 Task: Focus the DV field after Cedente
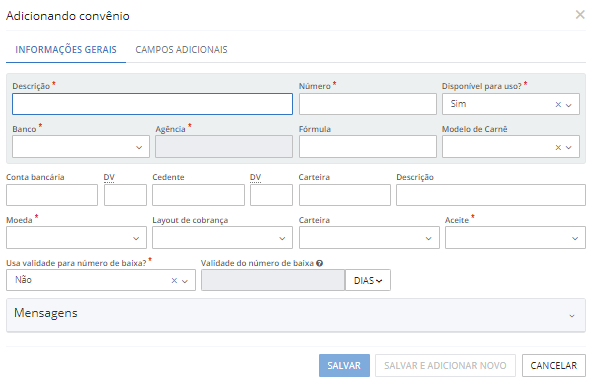(x=271, y=195)
